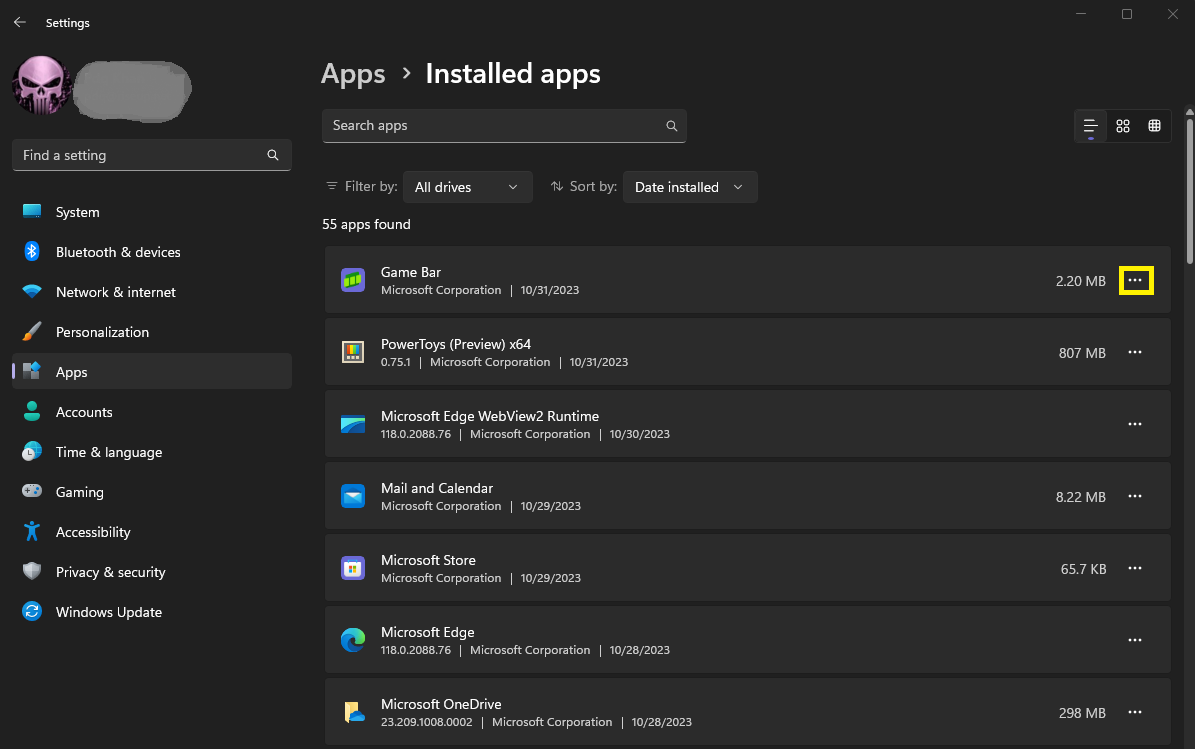Click the Apps breadcrumb link
Screen dimensions: 1195x749
[353, 74]
